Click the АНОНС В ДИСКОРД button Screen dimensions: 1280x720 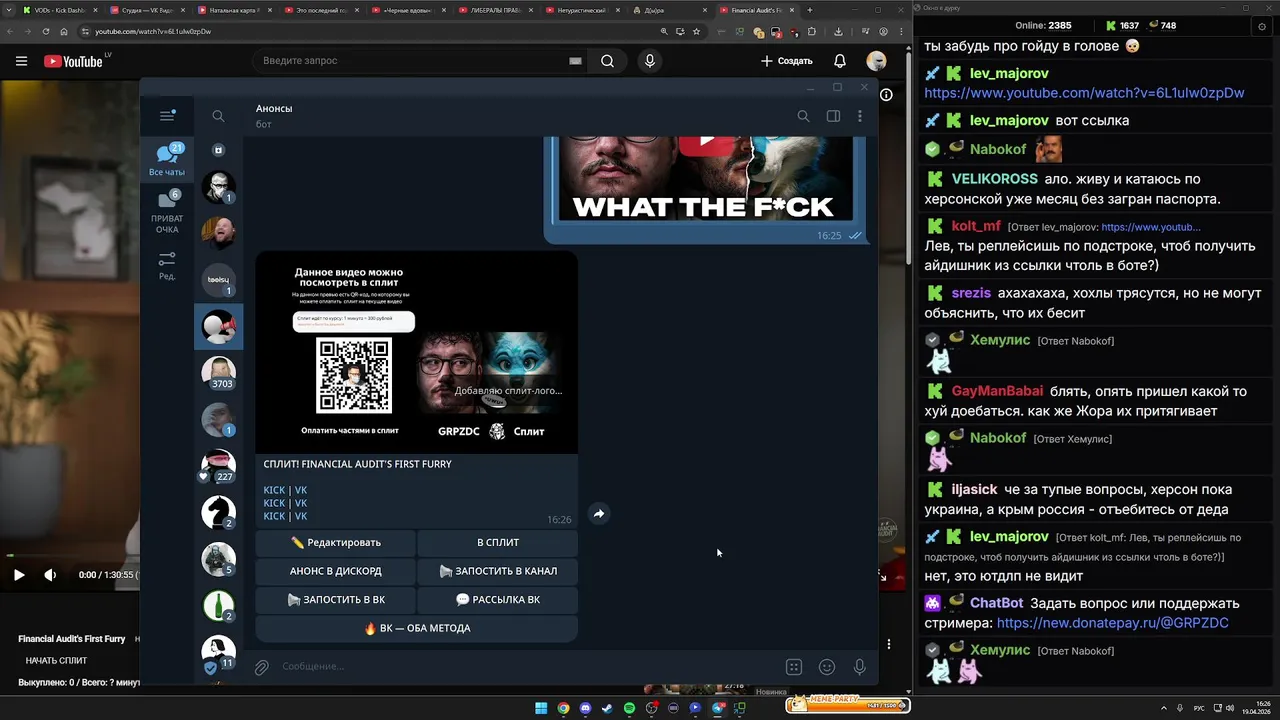pos(335,571)
